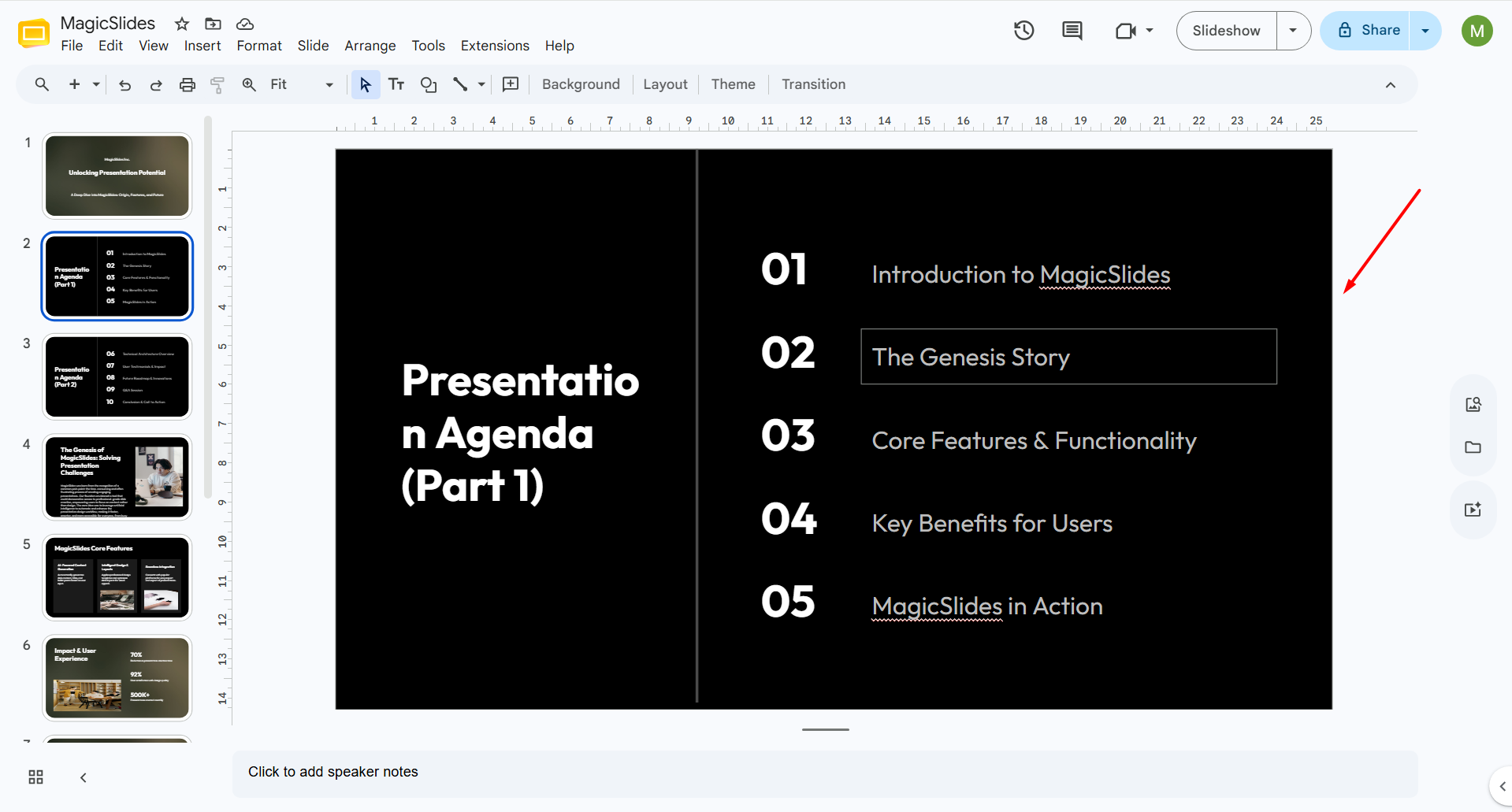Undo last action
Image resolution: width=1512 pixels, height=812 pixels.
pos(124,84)
